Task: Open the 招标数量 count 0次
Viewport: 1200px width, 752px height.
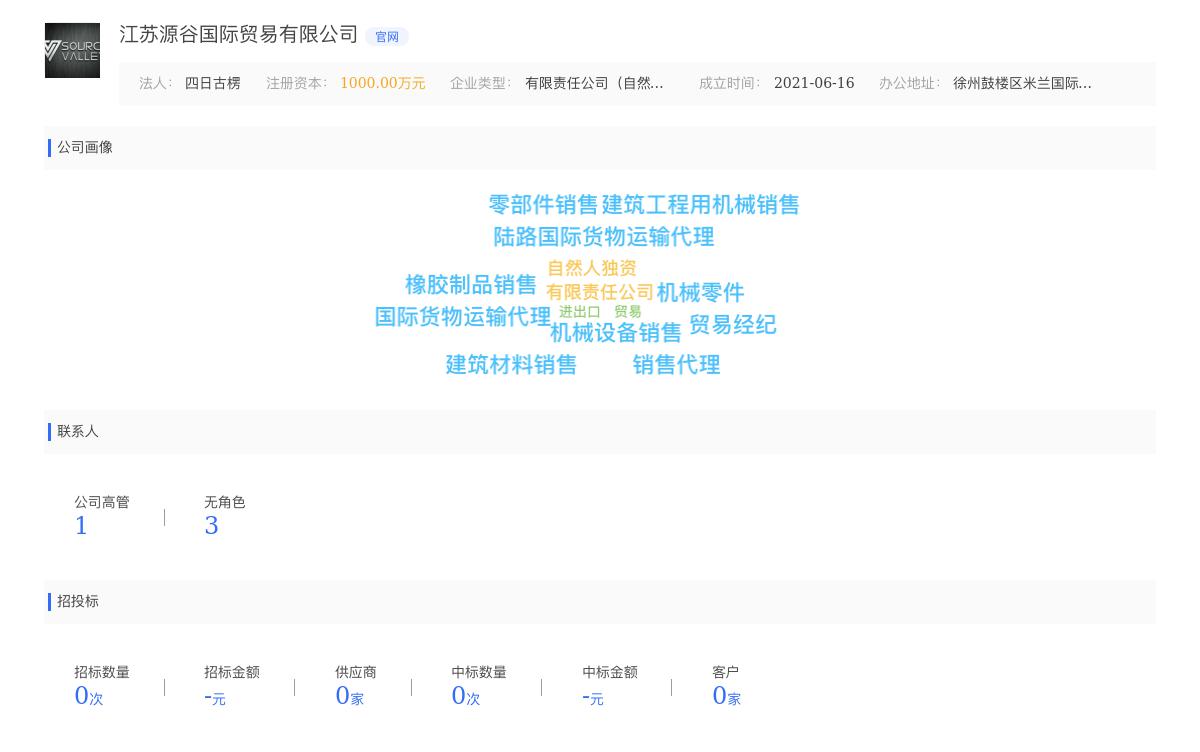Action: tap(89, 696)
